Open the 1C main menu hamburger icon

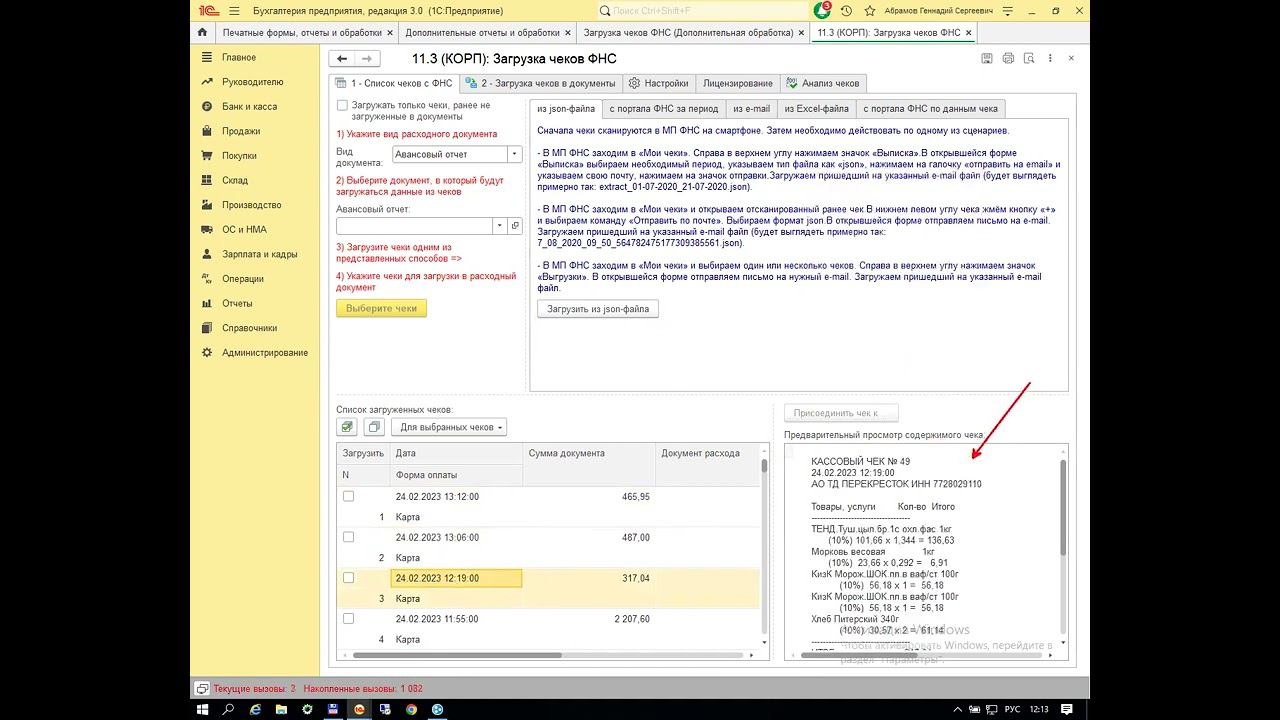[x=234, y=10]
